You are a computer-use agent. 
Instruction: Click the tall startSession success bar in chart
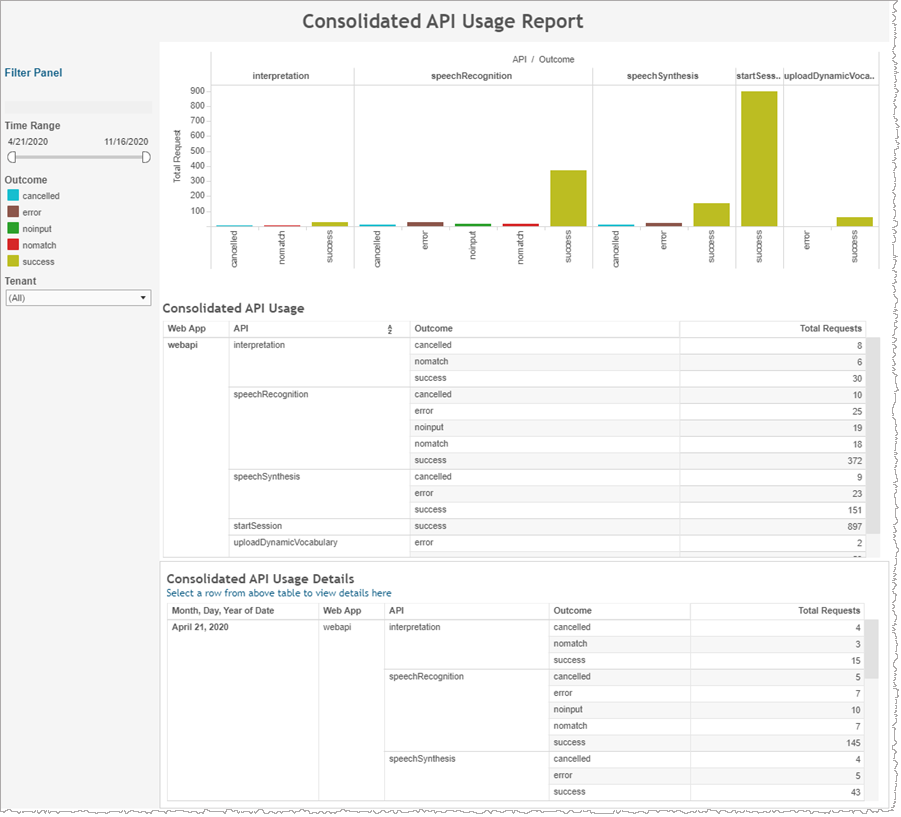pyautogui.click(x=759, y=158)
